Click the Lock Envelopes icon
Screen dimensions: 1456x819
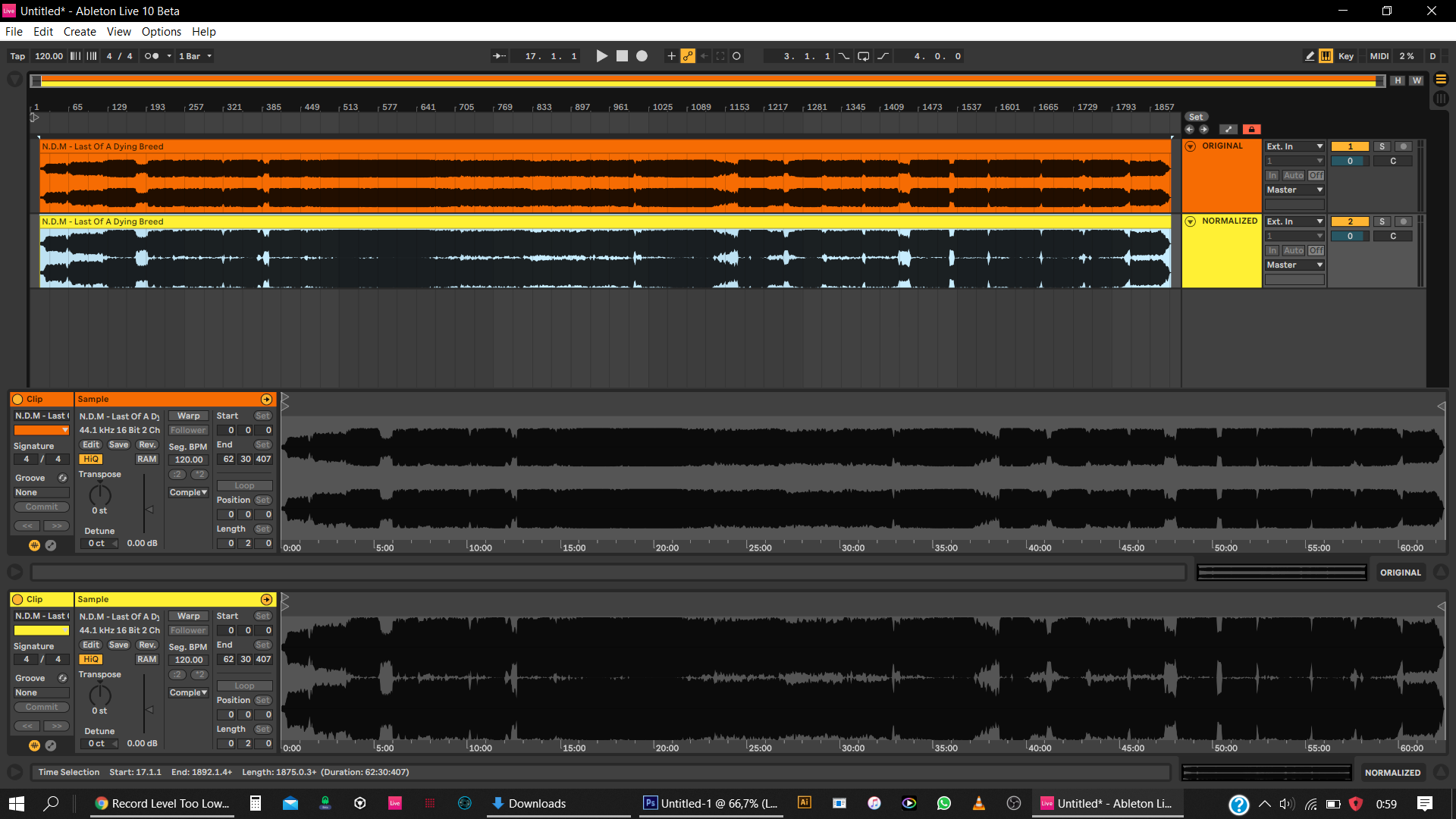1251,130
